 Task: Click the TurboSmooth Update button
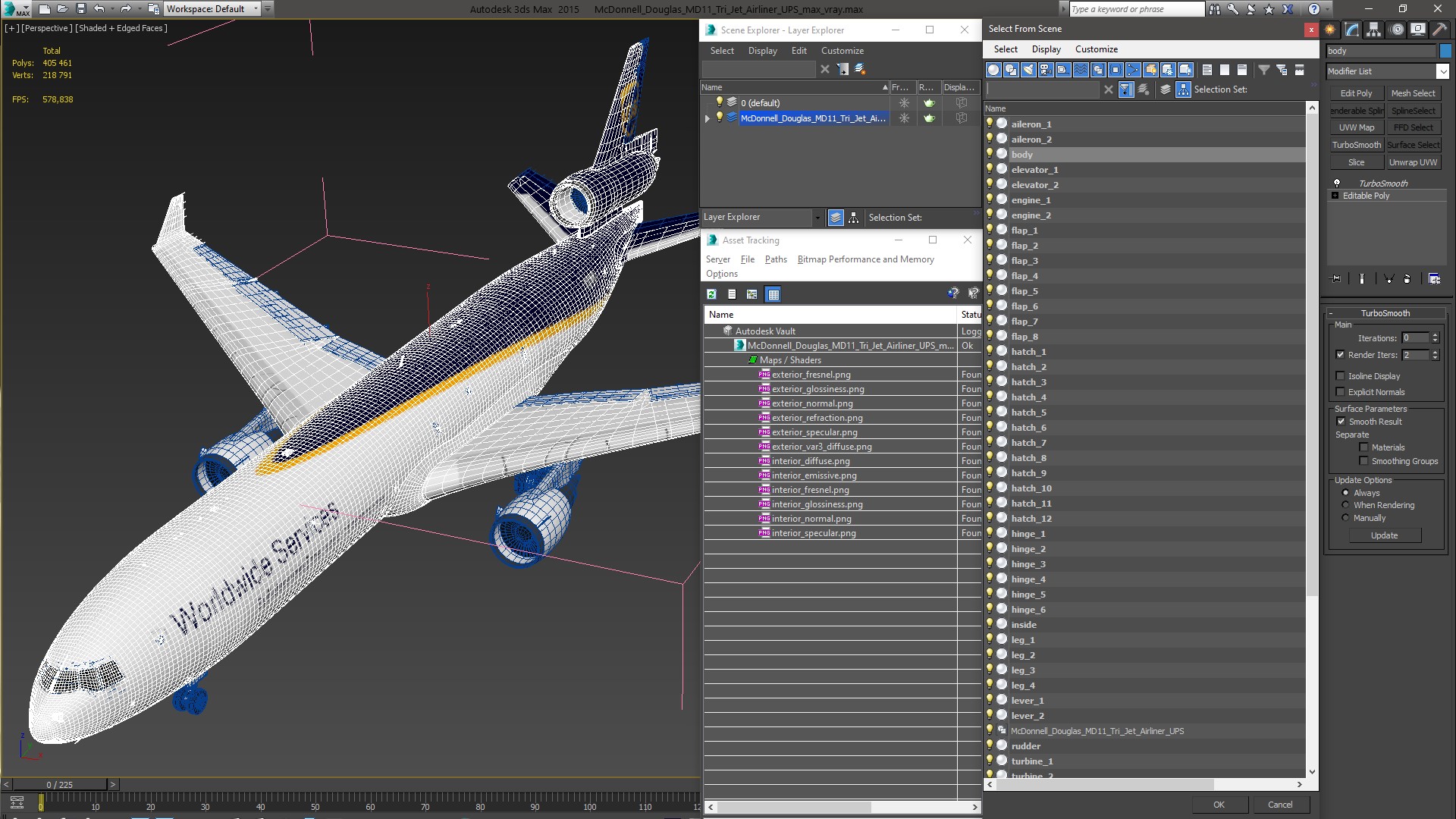coord(1384,535)
